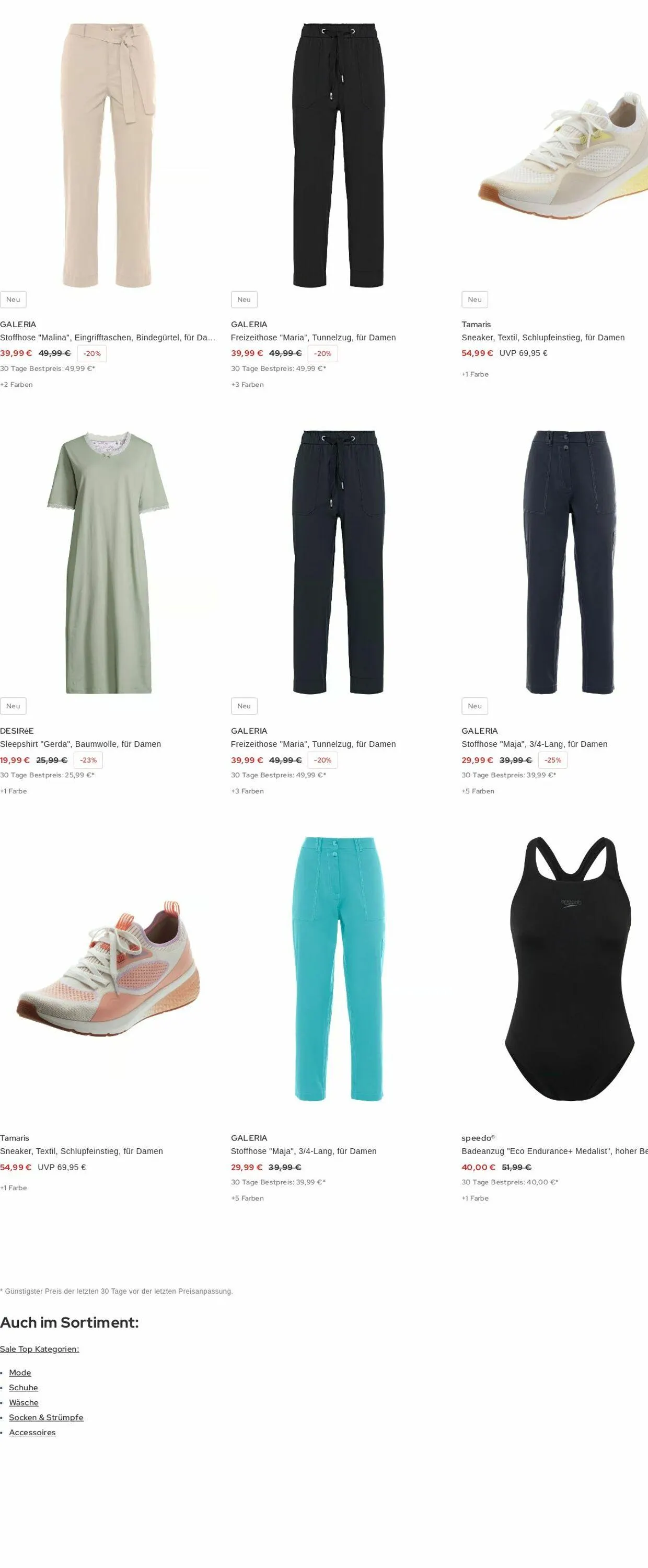Open the coral Tamaris sneaker image

[x=108, y=969]
